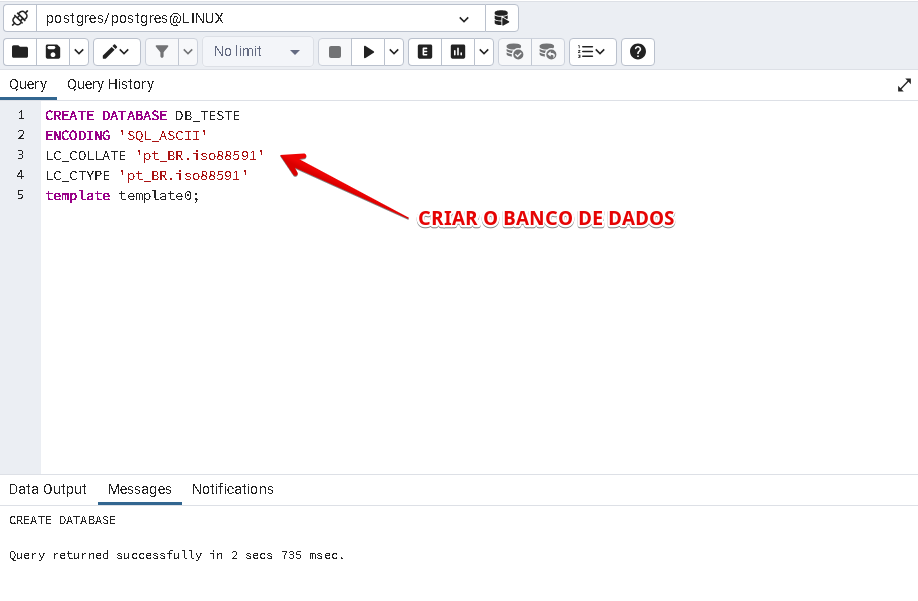Click the Explain Analyze chart icon
This screenshot has width=918, height=601.
coord(458,52)
